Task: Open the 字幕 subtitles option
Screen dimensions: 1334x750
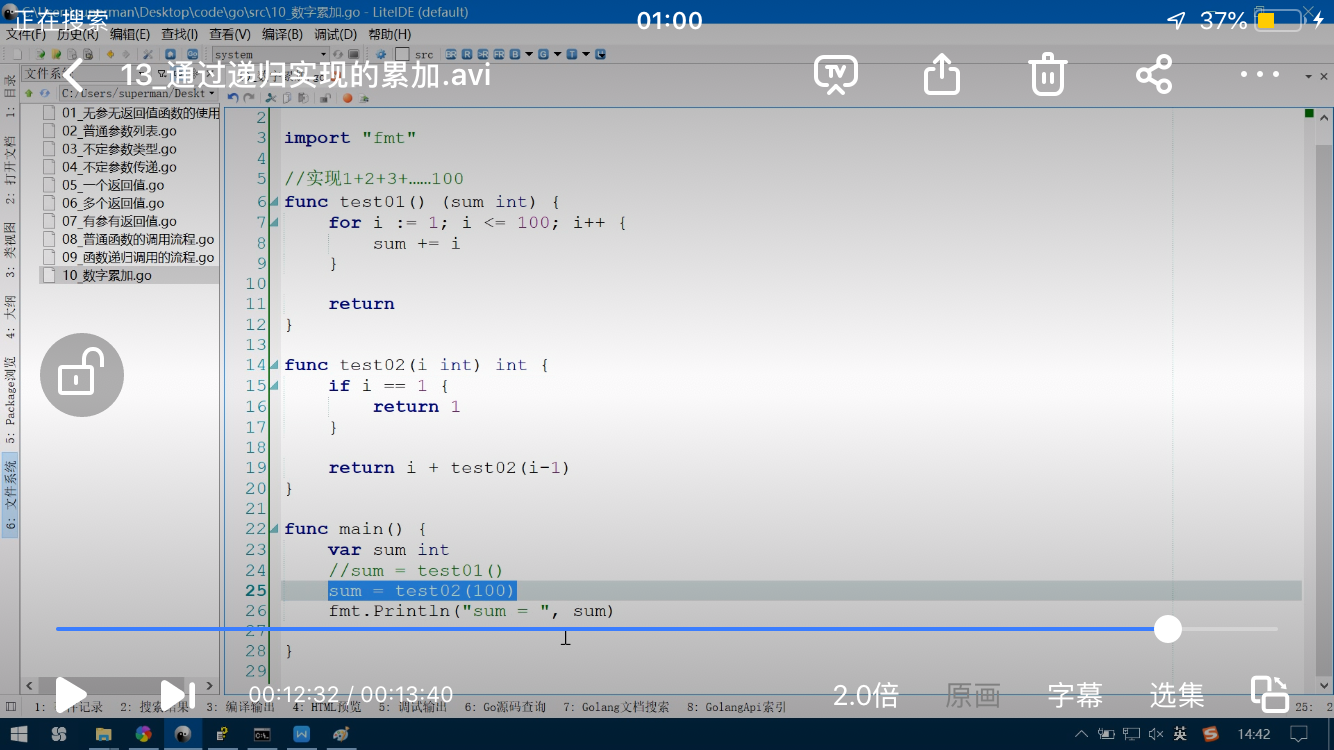Action: point(1075,695)
